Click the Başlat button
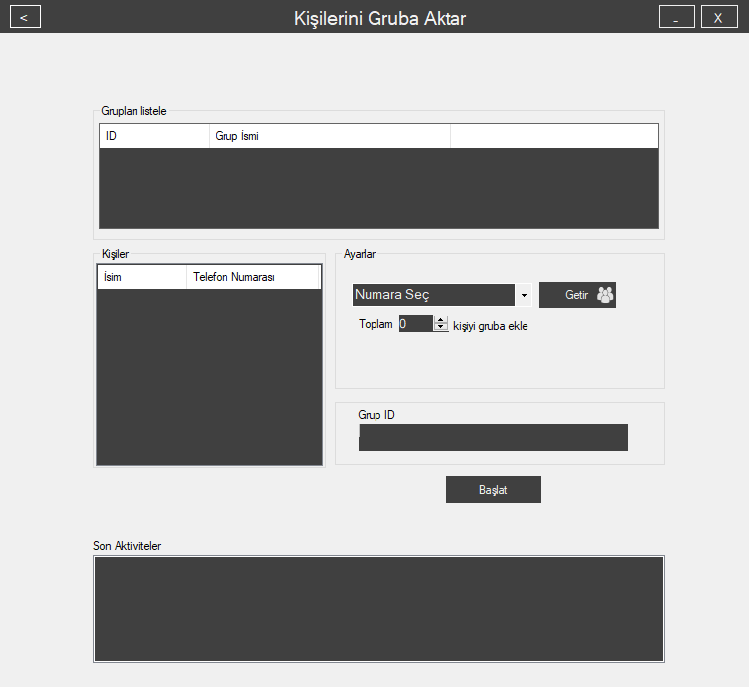Image resolution: width=749 pixels, height=687 pixels. coord(493,489)
